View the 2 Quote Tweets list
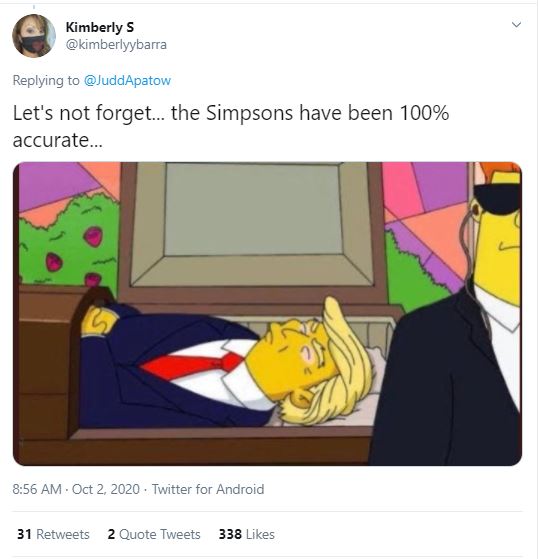 (154, 534)
